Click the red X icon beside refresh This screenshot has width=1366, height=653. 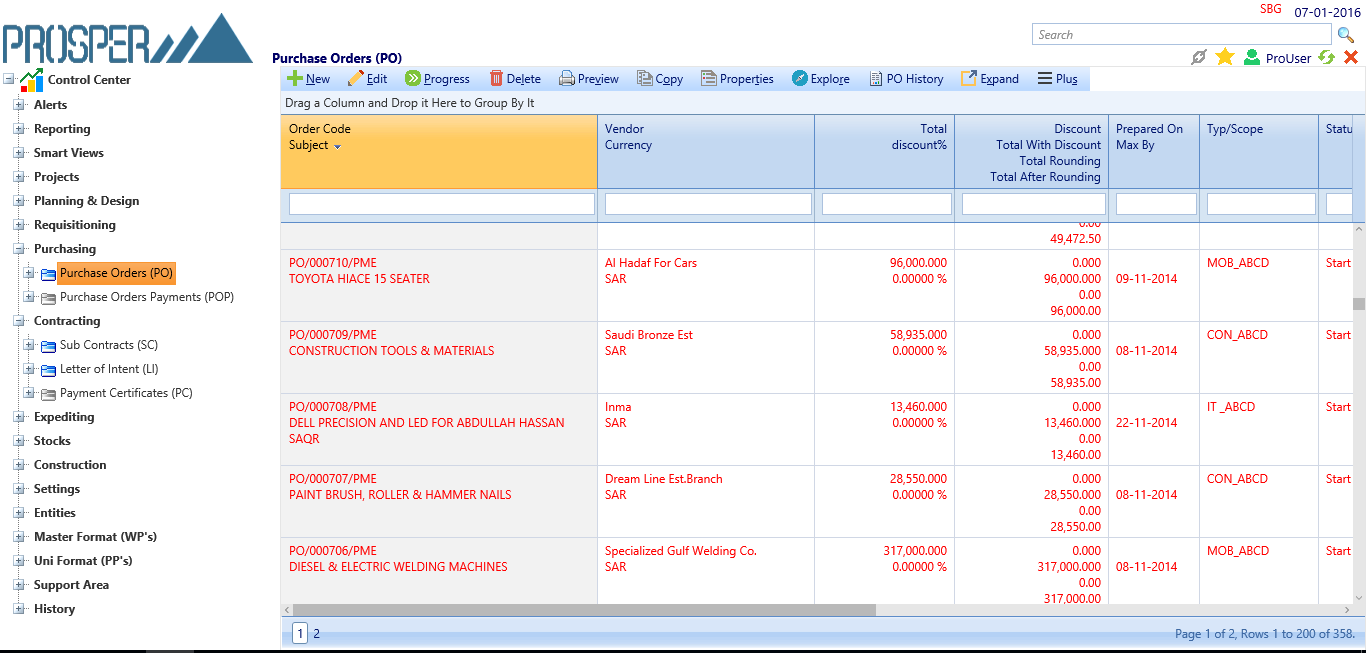pyautogui.click(x=1351, y=58)
